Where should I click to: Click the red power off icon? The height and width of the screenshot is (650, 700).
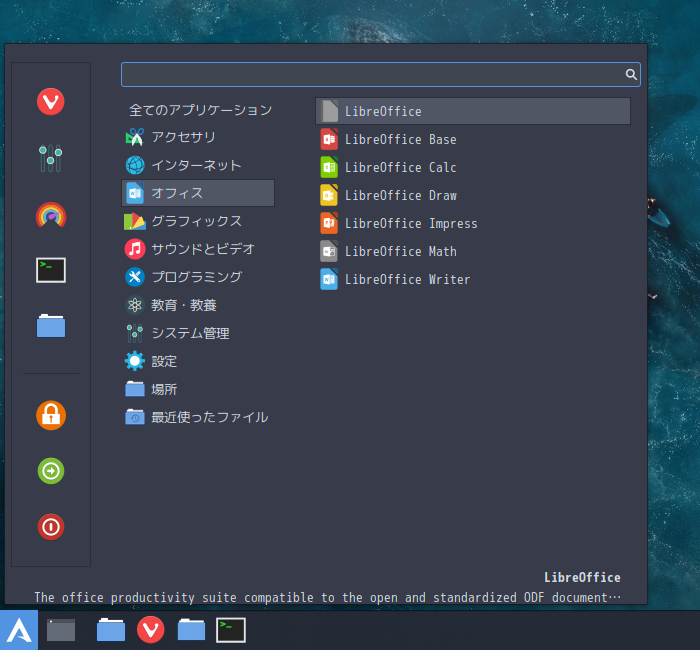50,527
